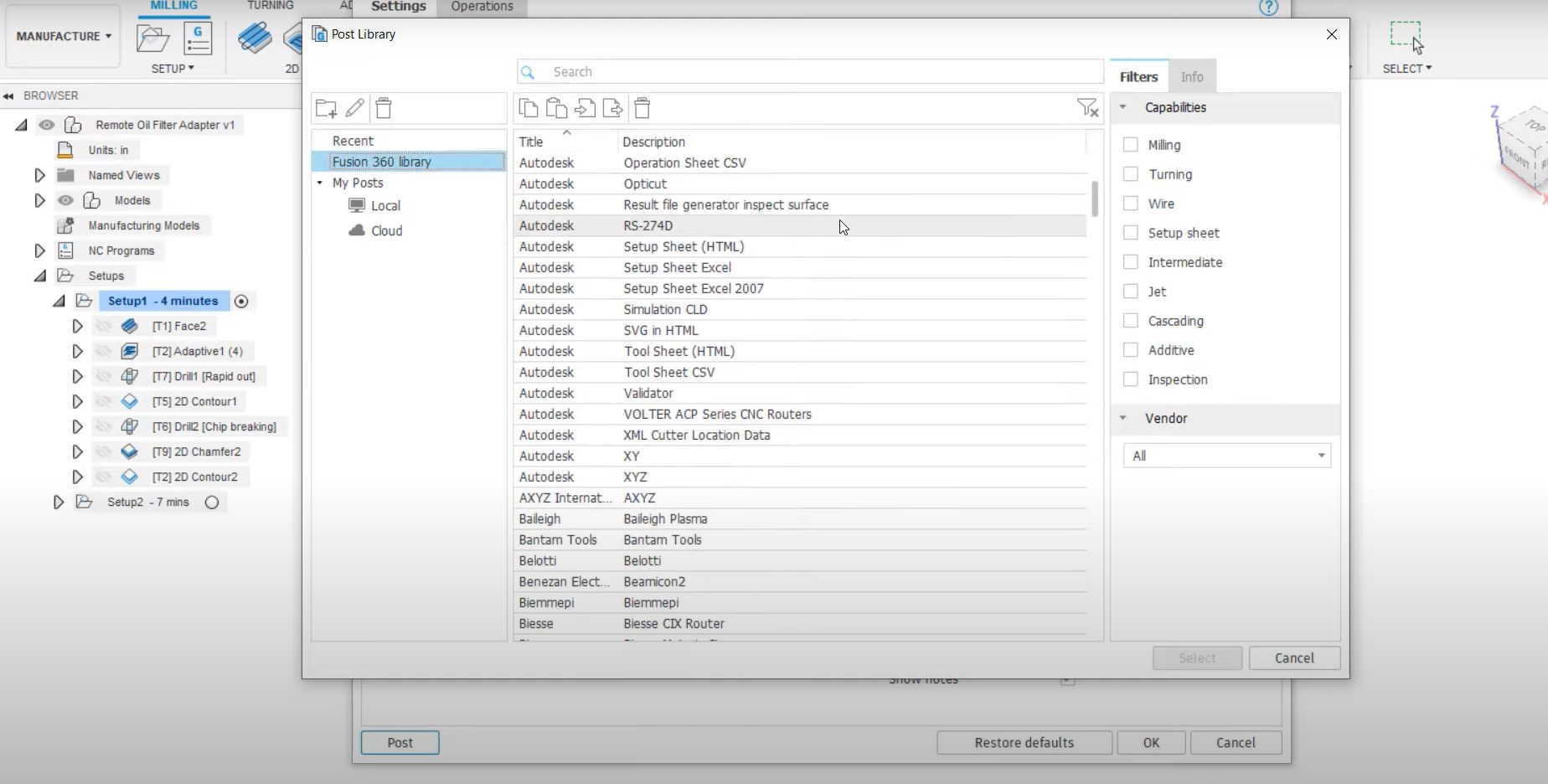This screenshot has height=784, width=1548.
Task: Click the export post icon
Action: pyautogui.click(x=613, y=108)
